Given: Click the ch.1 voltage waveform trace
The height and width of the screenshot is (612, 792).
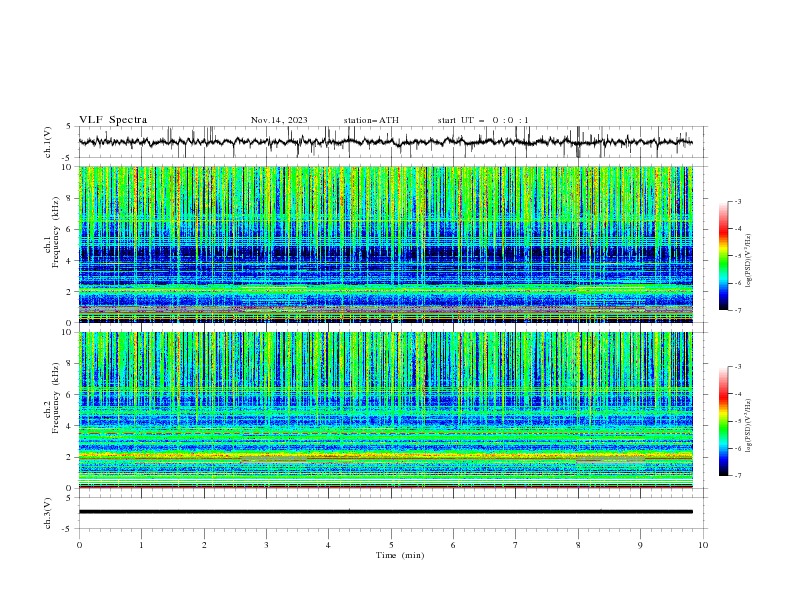Looking at the screenshot, I should pyautogui.click(x=385, y=142).
